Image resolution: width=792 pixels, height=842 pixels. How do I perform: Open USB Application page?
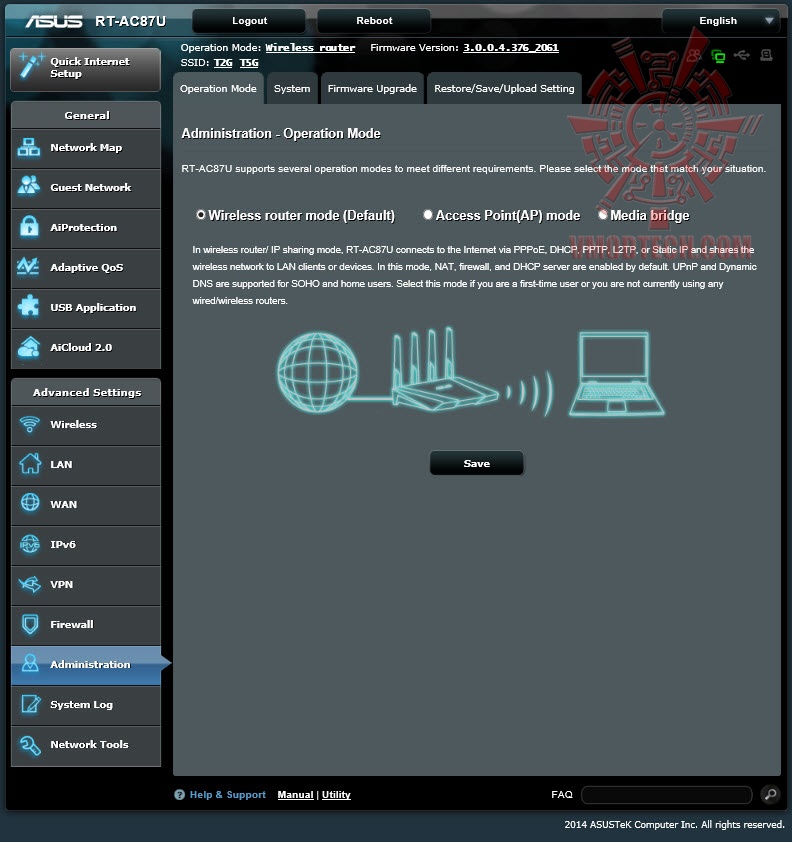tap(85, 308)
